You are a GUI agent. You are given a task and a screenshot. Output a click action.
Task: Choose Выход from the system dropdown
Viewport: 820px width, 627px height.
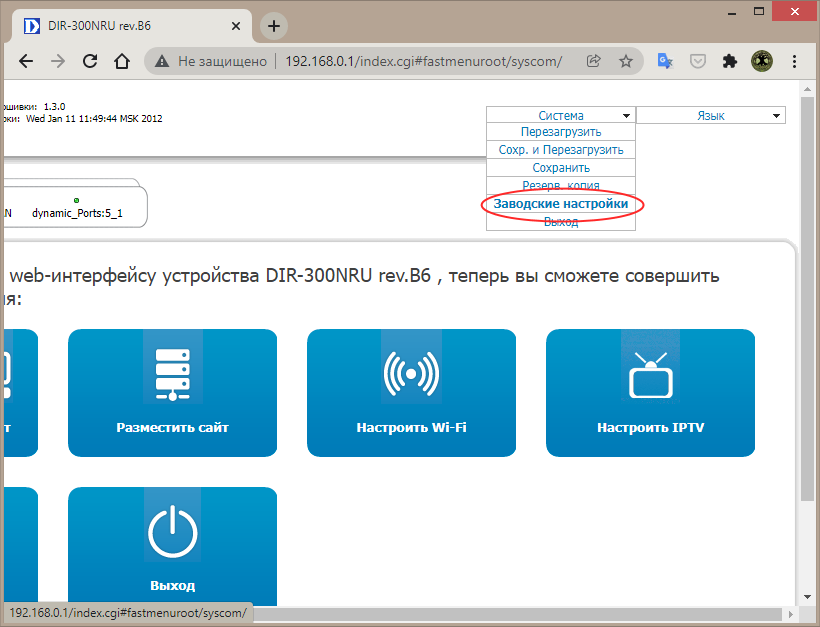click(561, 222)
